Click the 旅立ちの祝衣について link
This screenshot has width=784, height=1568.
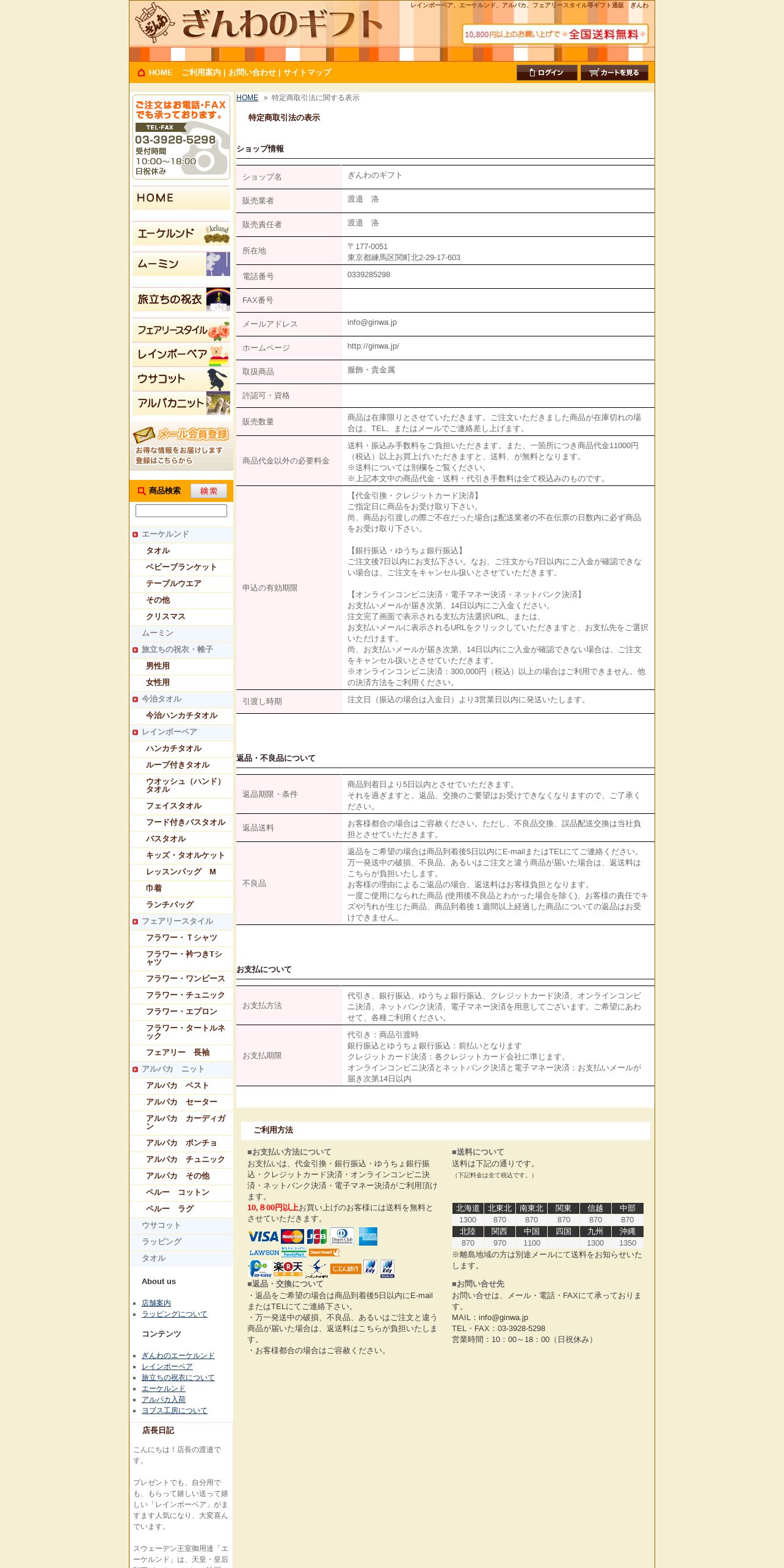(178, 1377)
